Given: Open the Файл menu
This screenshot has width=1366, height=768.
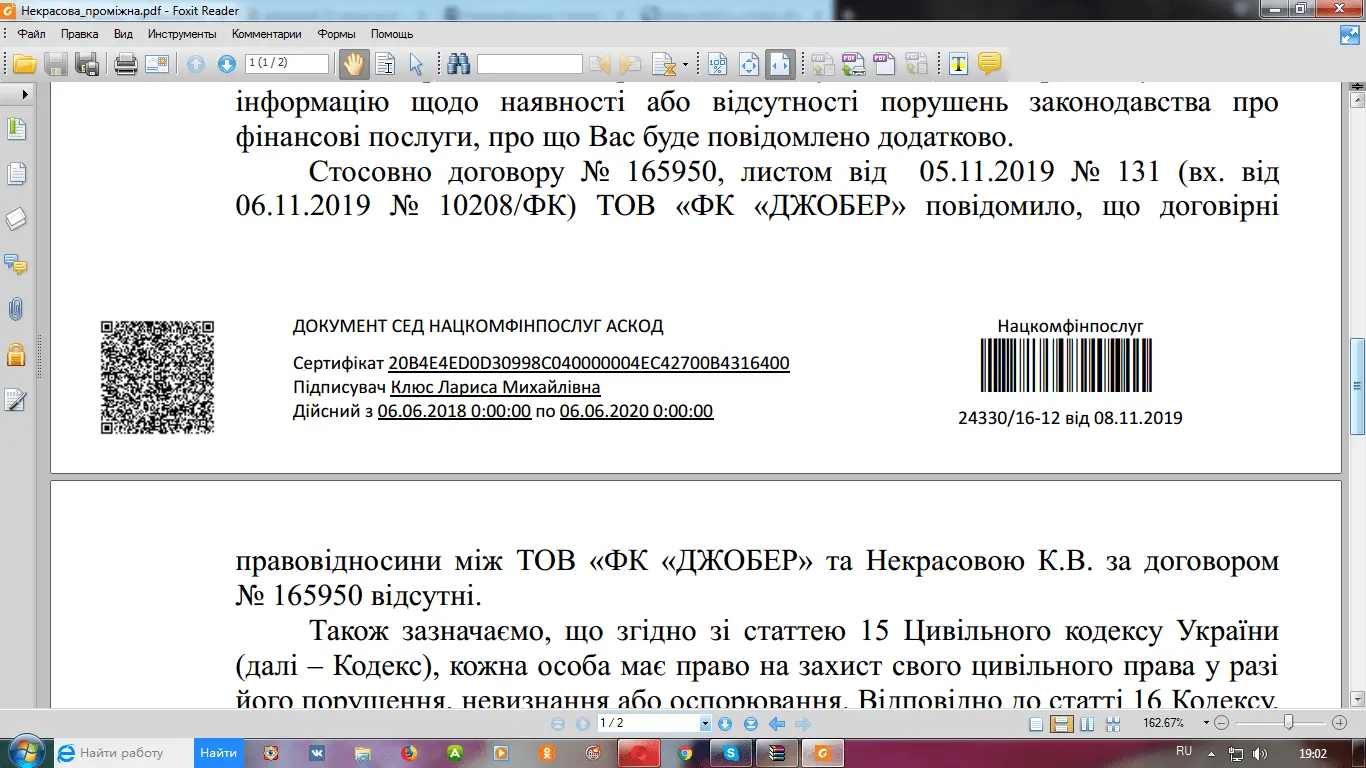Looking at the screenshot, I should [x=31, y=34].
